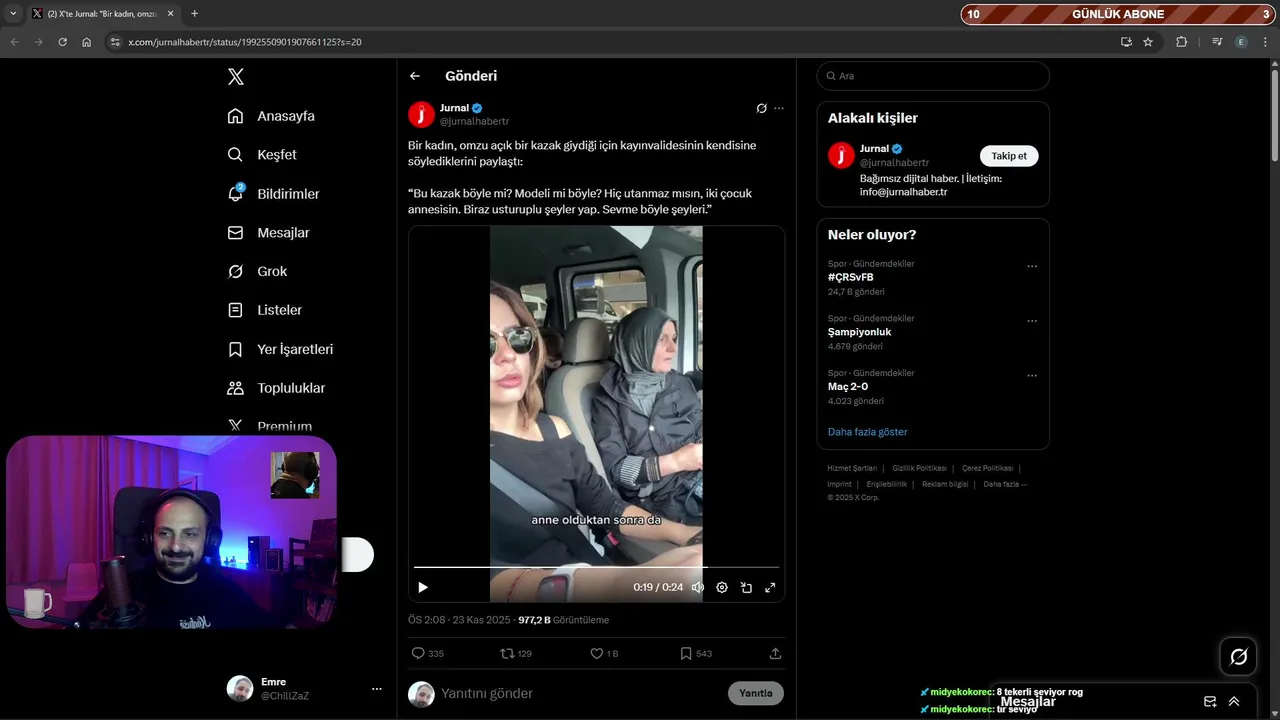Open Topluluklar communities
Image resolution: width=1280 pixels, height=720 pixels.
[276, 388]
